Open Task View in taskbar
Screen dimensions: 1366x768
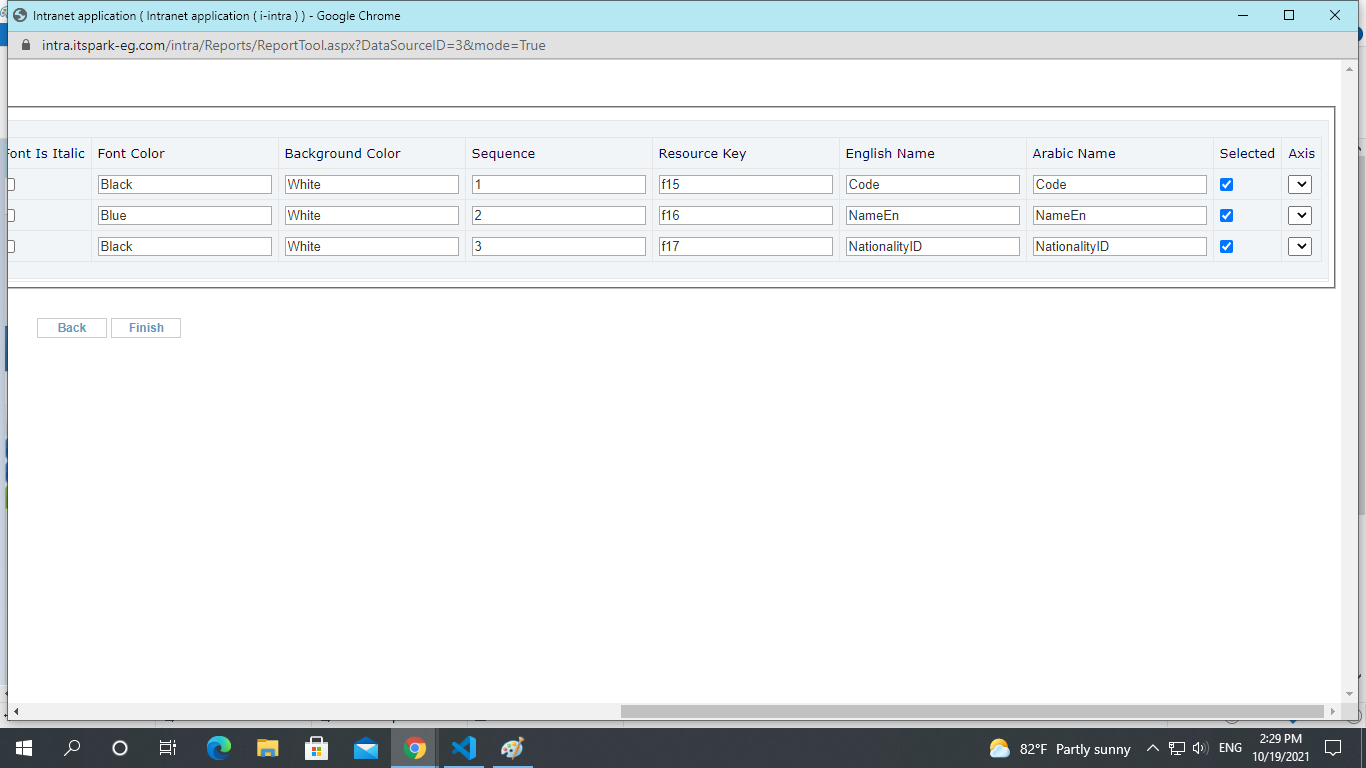(168, 748)
